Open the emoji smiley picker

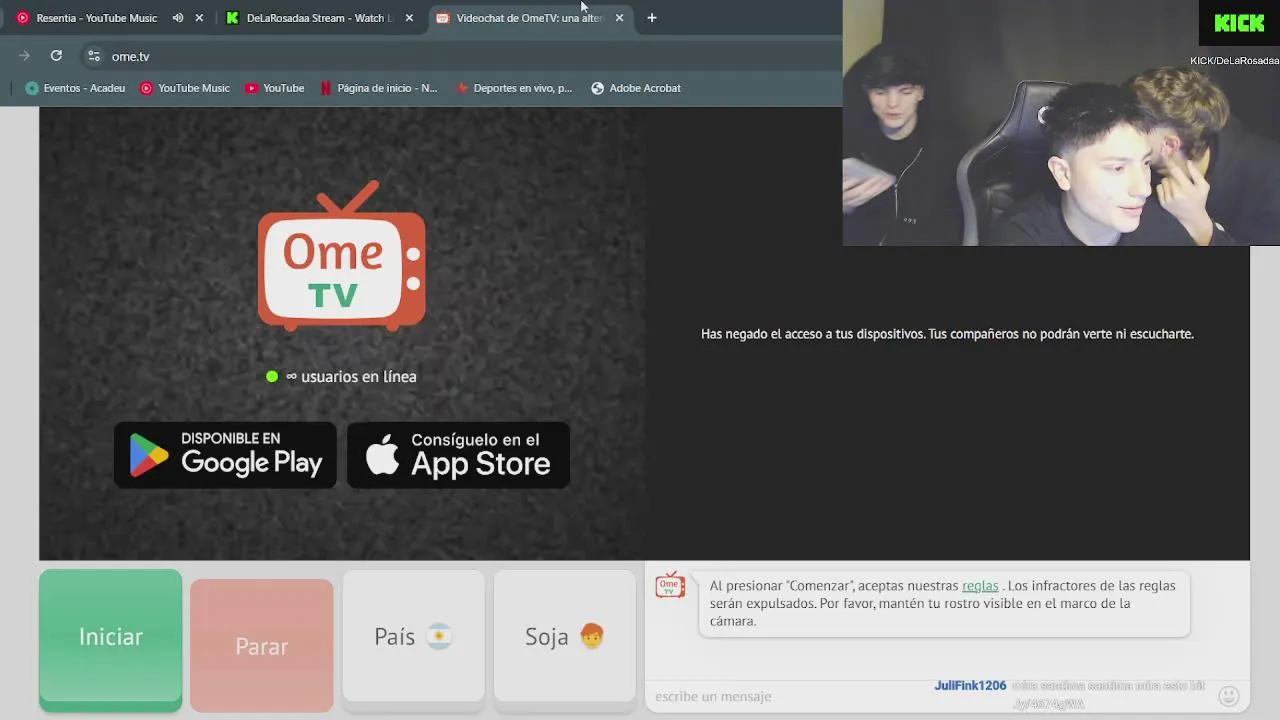pyautogui.click(x=1230, y=696)
